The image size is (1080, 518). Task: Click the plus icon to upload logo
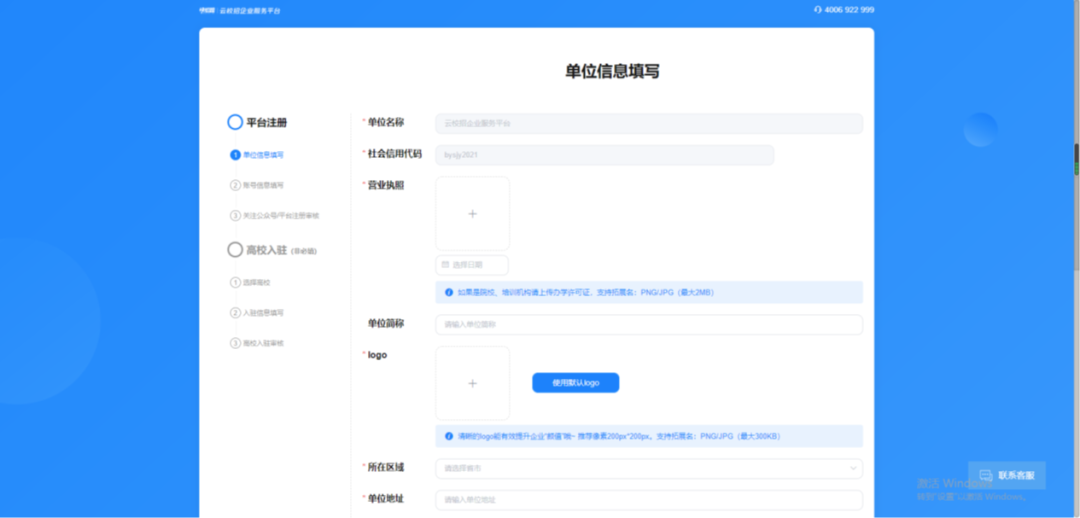(x=472, y=383)
